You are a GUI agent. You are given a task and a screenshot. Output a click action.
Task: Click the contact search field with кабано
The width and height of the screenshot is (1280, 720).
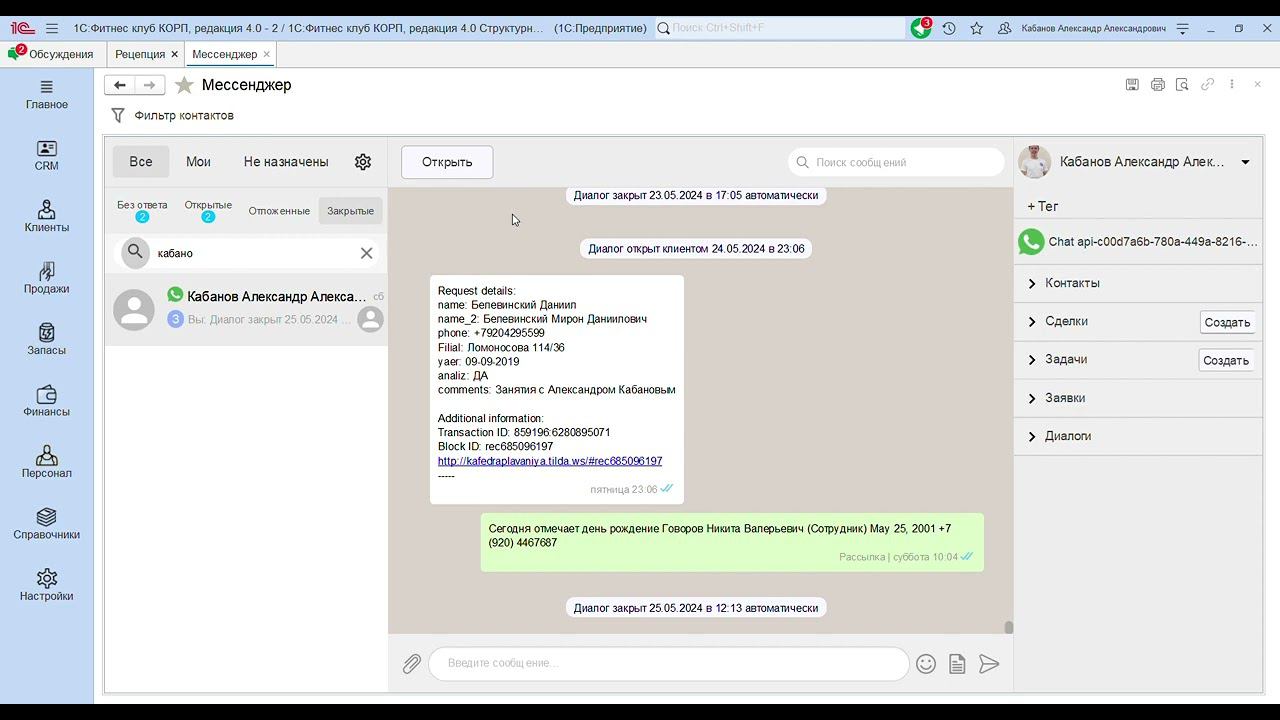250,253
